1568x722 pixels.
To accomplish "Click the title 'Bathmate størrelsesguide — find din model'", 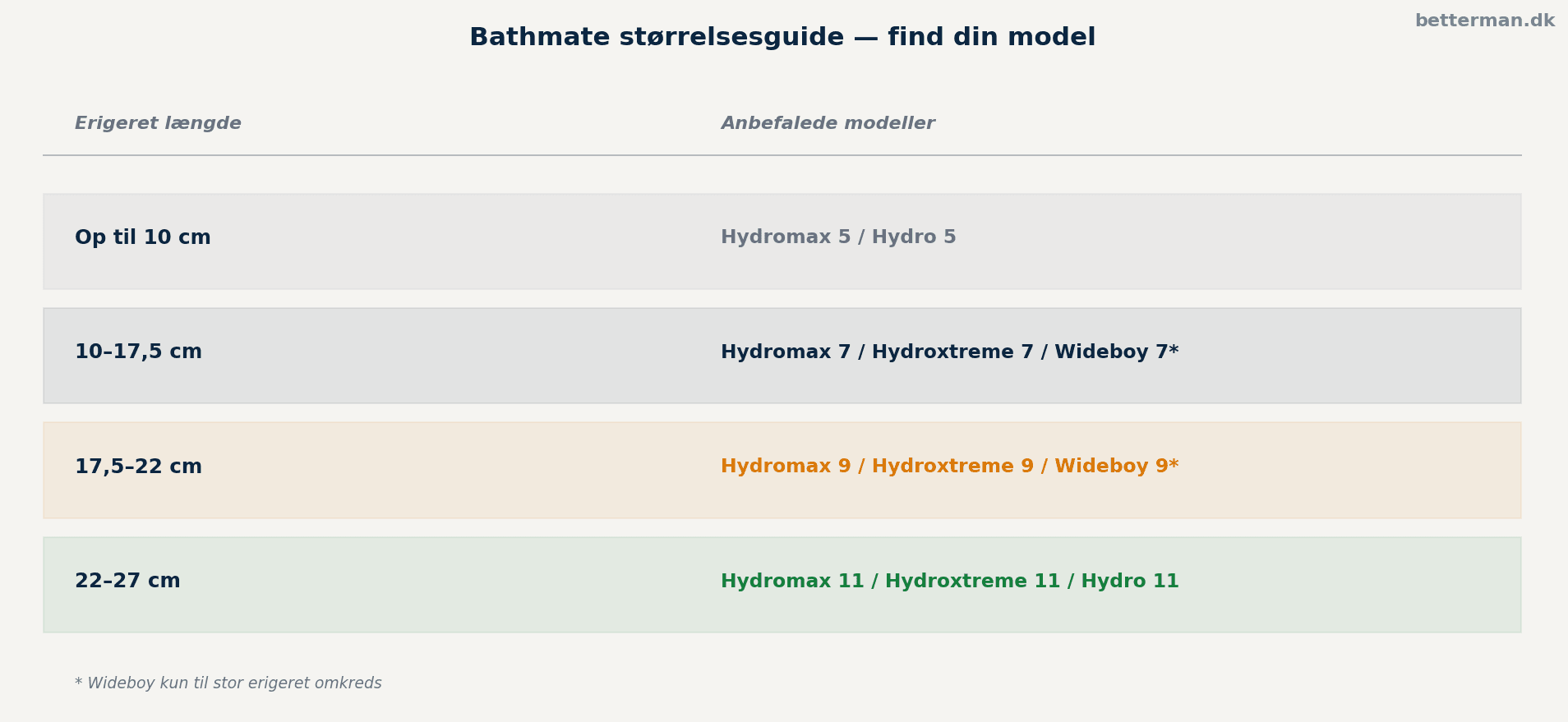I will tap(782, 38).
